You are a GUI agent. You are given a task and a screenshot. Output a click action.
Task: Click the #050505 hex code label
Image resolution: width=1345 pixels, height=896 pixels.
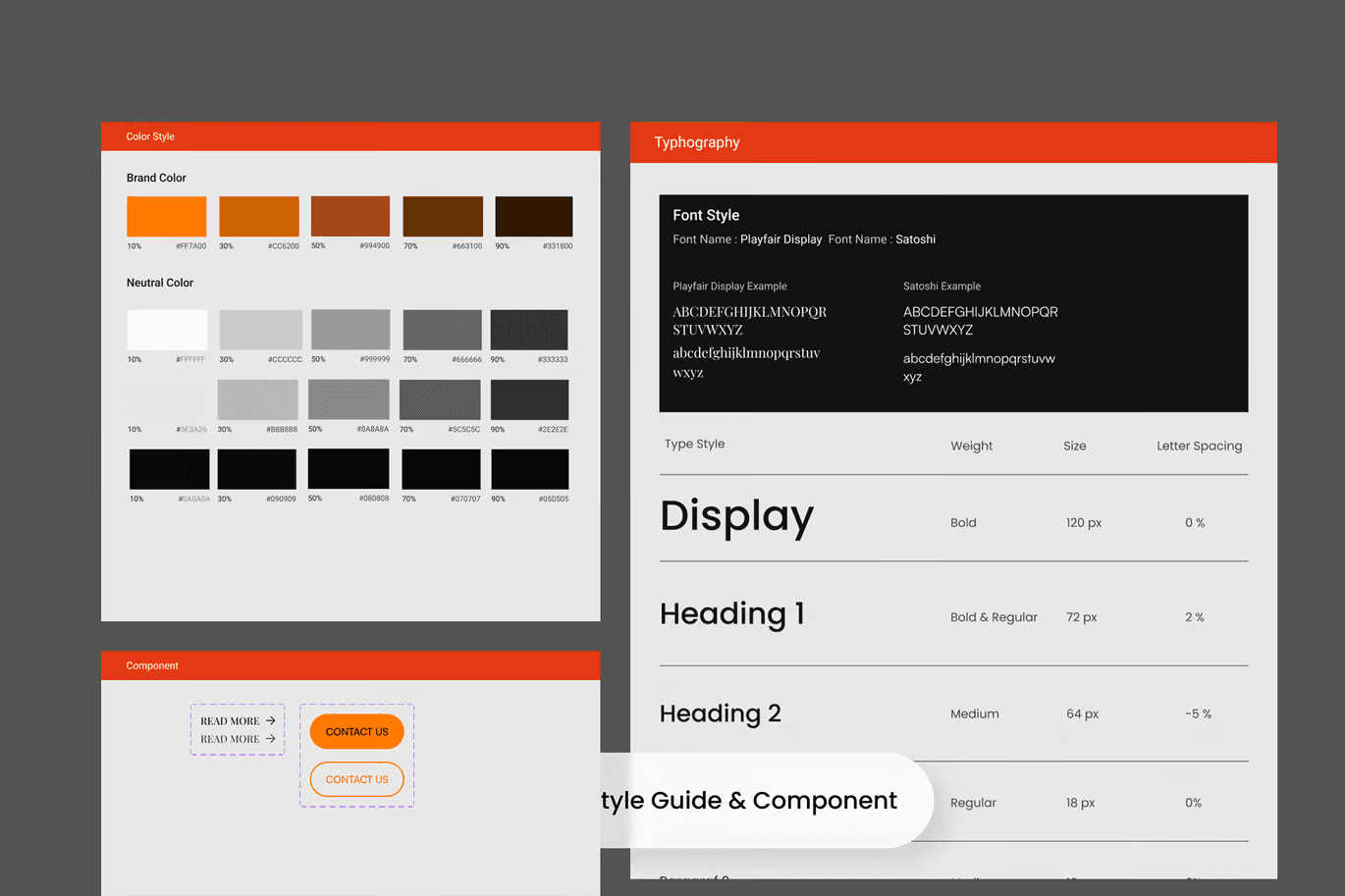[554, 500]
